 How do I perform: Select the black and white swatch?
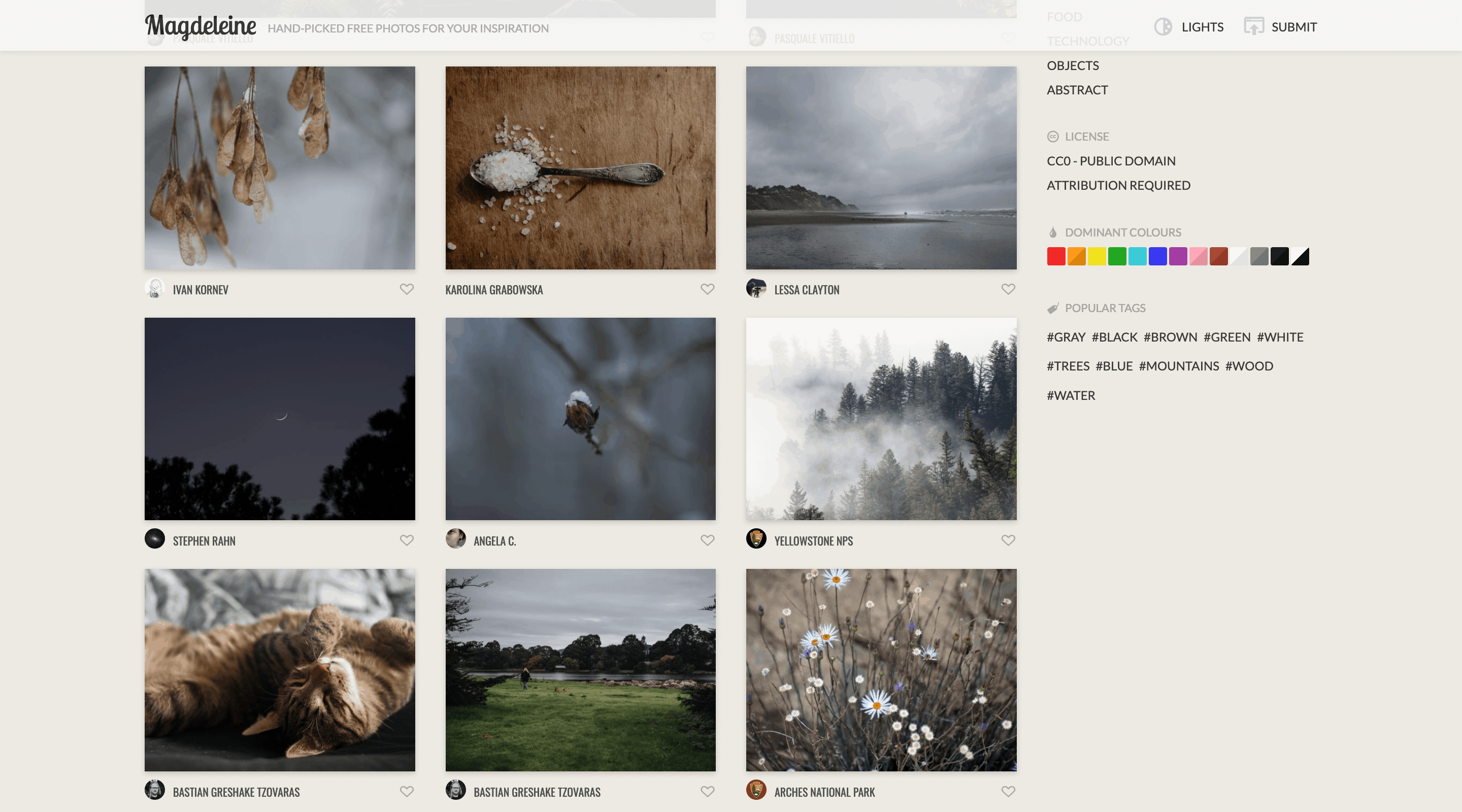(x=1300, y=256)
